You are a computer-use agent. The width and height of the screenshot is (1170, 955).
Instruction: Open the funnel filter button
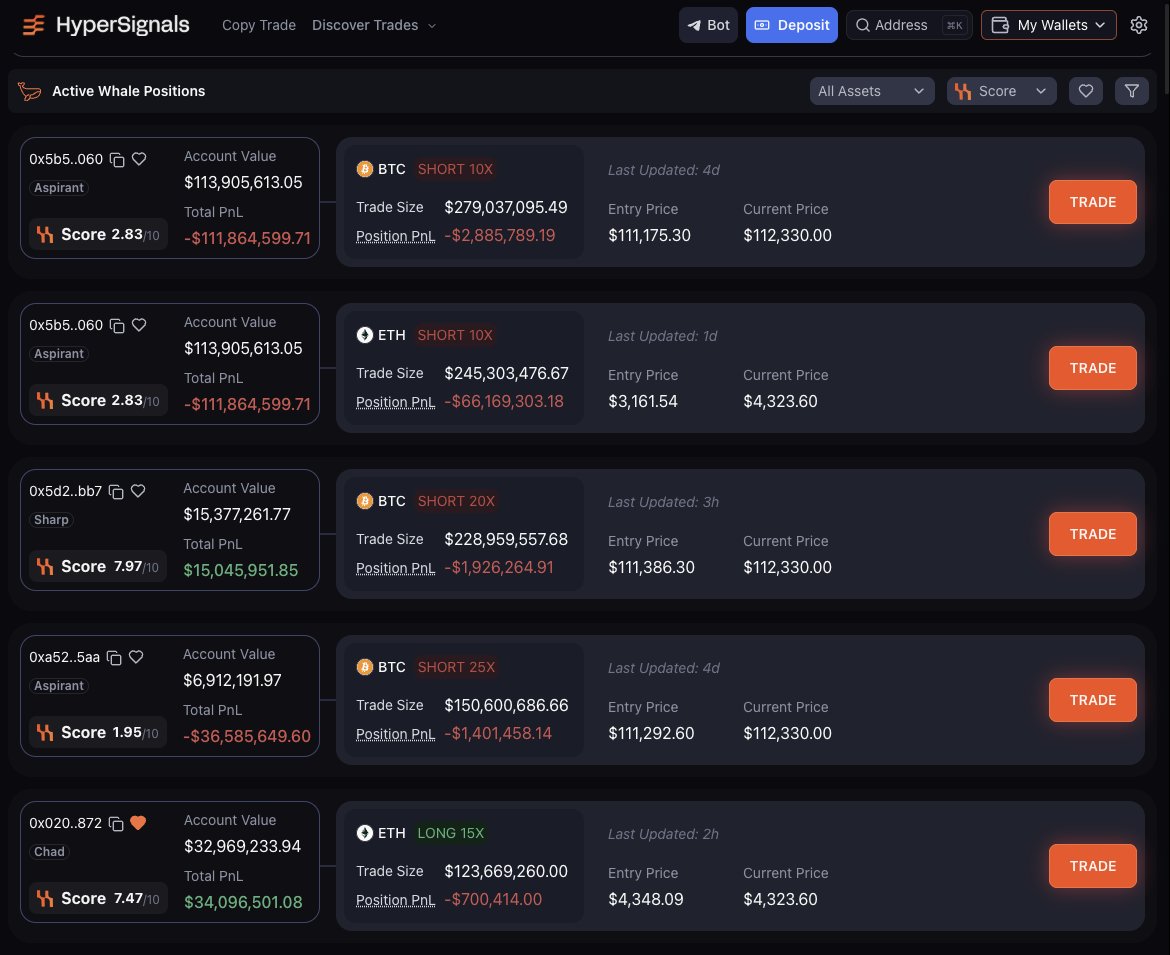point(1132,91)
